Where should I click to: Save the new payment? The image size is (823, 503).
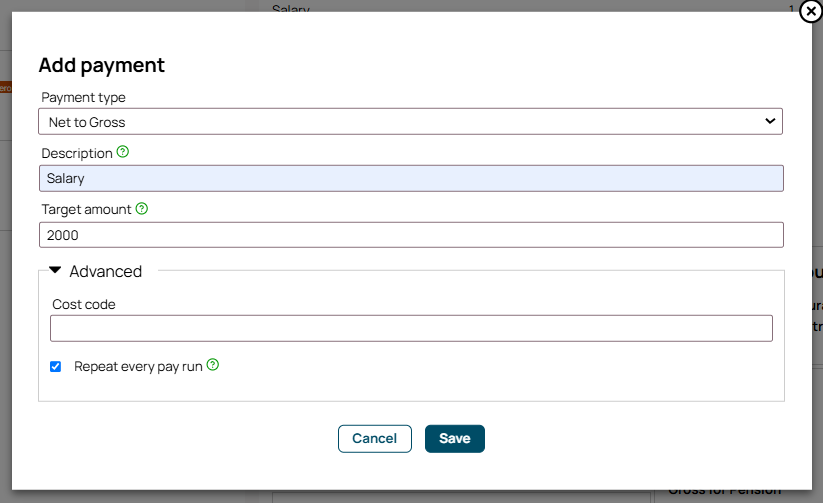tap(455, 438)
